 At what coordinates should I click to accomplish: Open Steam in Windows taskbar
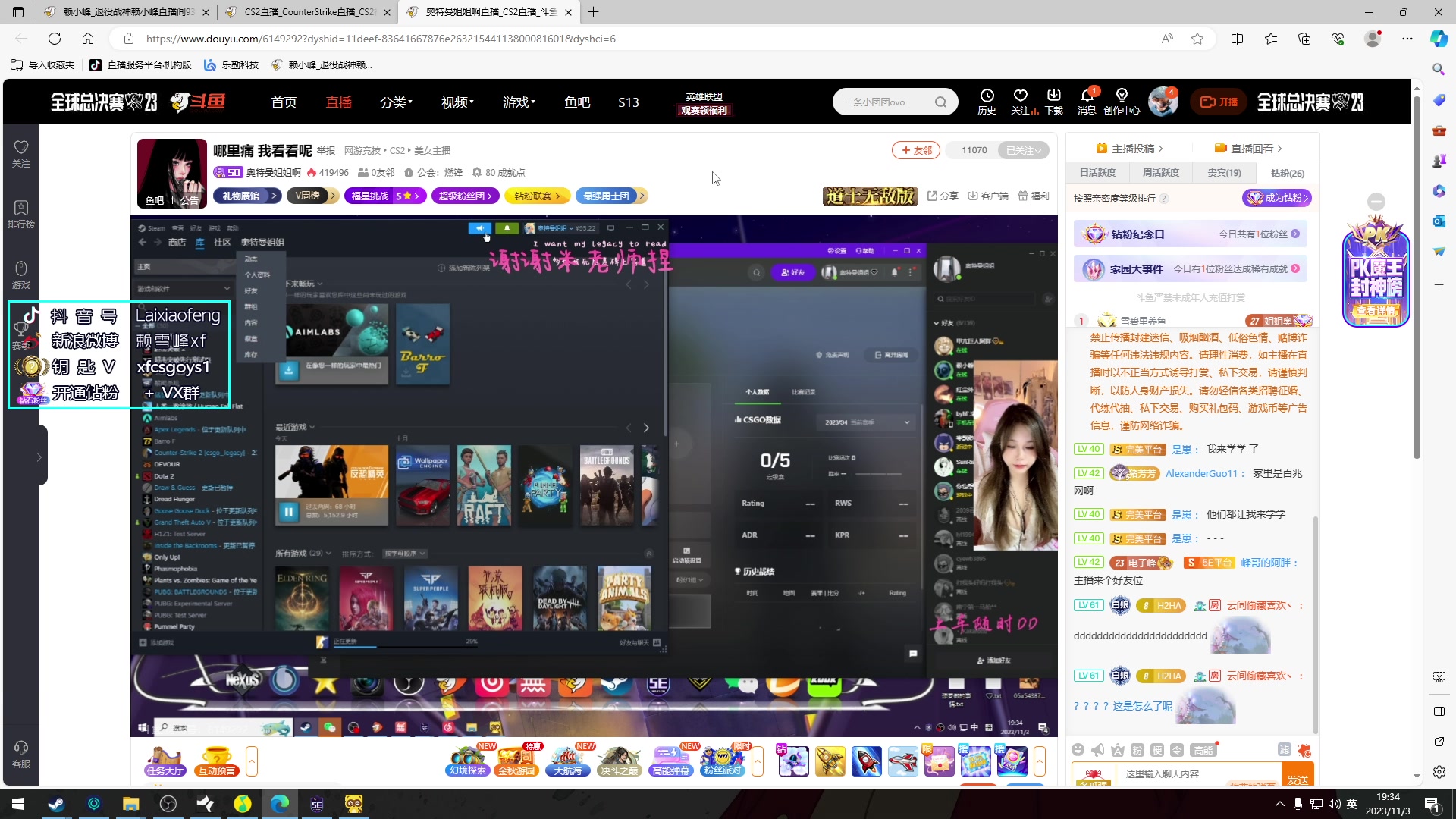[56, 804]
